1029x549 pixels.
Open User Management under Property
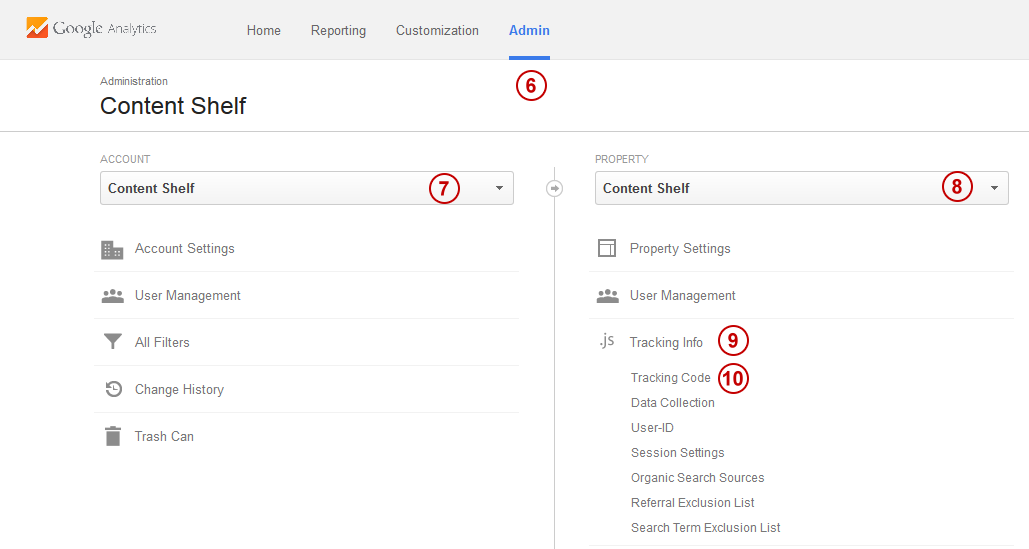(x=682, y=296)
